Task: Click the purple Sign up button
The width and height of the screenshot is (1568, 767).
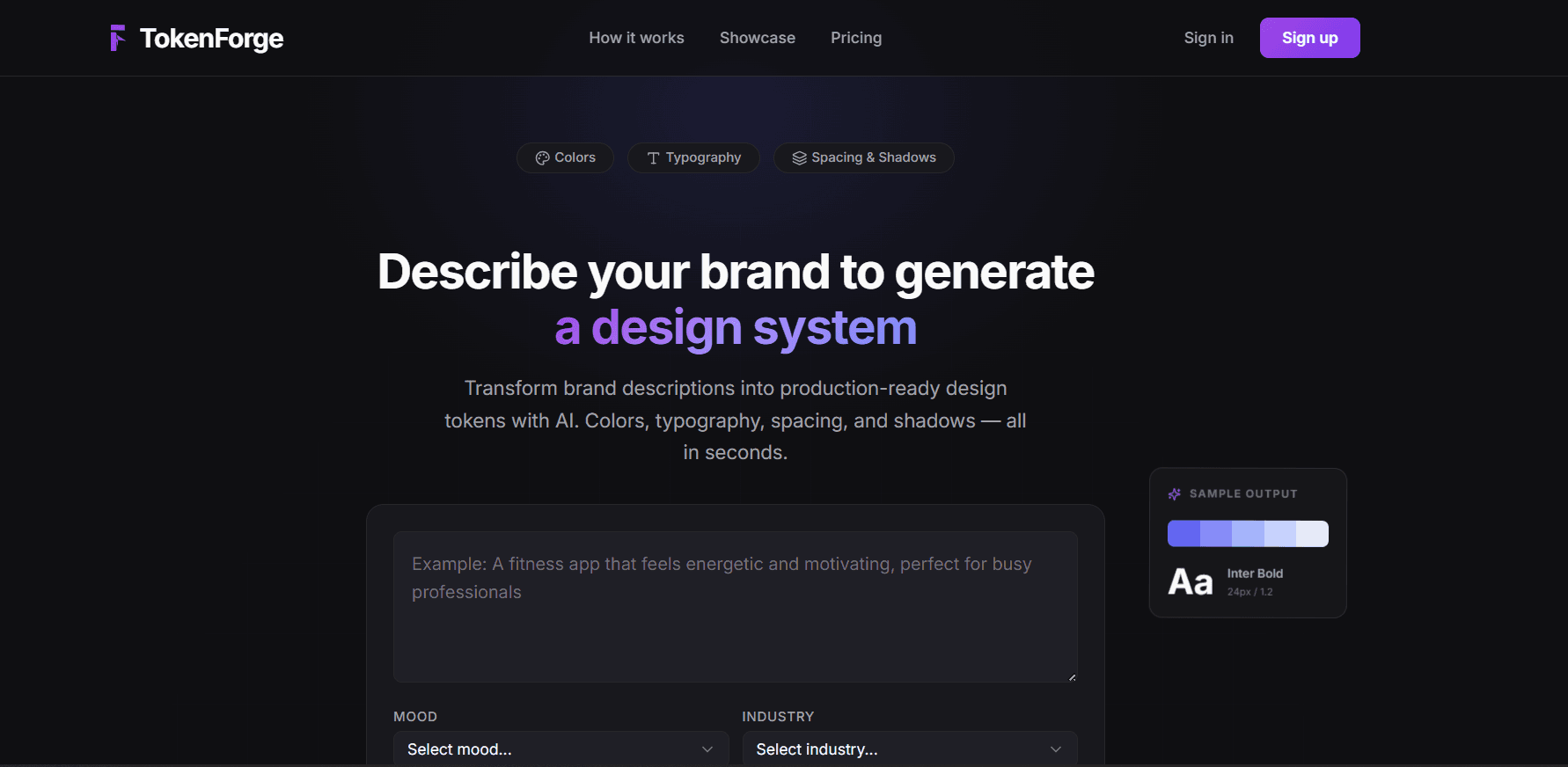Action: point(1309,38)
